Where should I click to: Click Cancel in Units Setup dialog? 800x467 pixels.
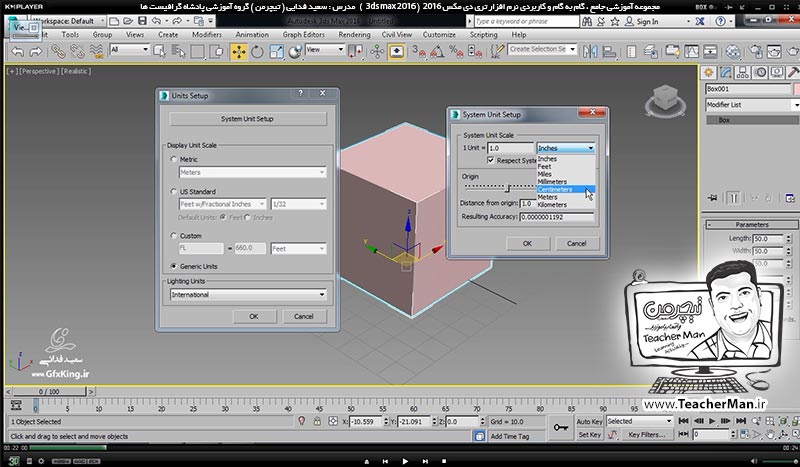(x=304, y=316)
